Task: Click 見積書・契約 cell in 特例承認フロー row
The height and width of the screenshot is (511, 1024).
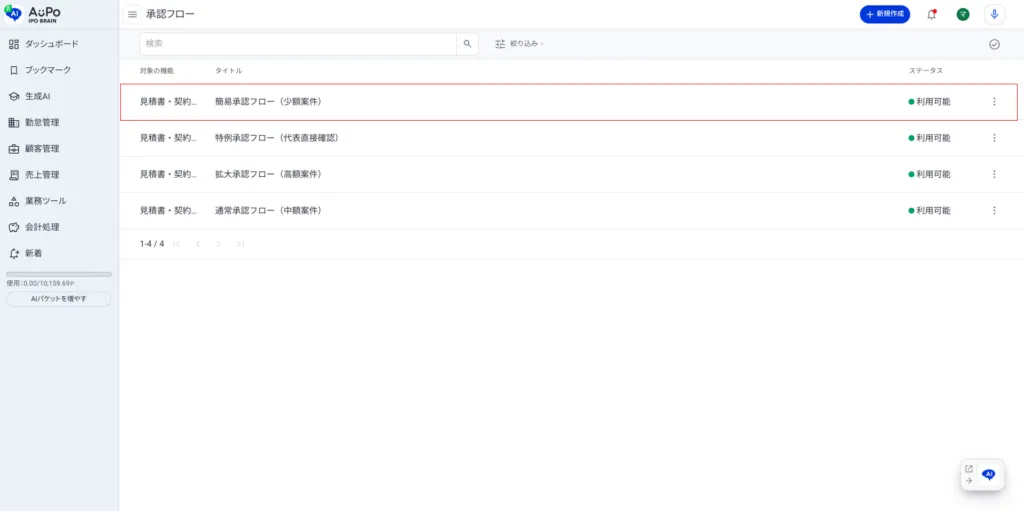Action: click(168, 138)
